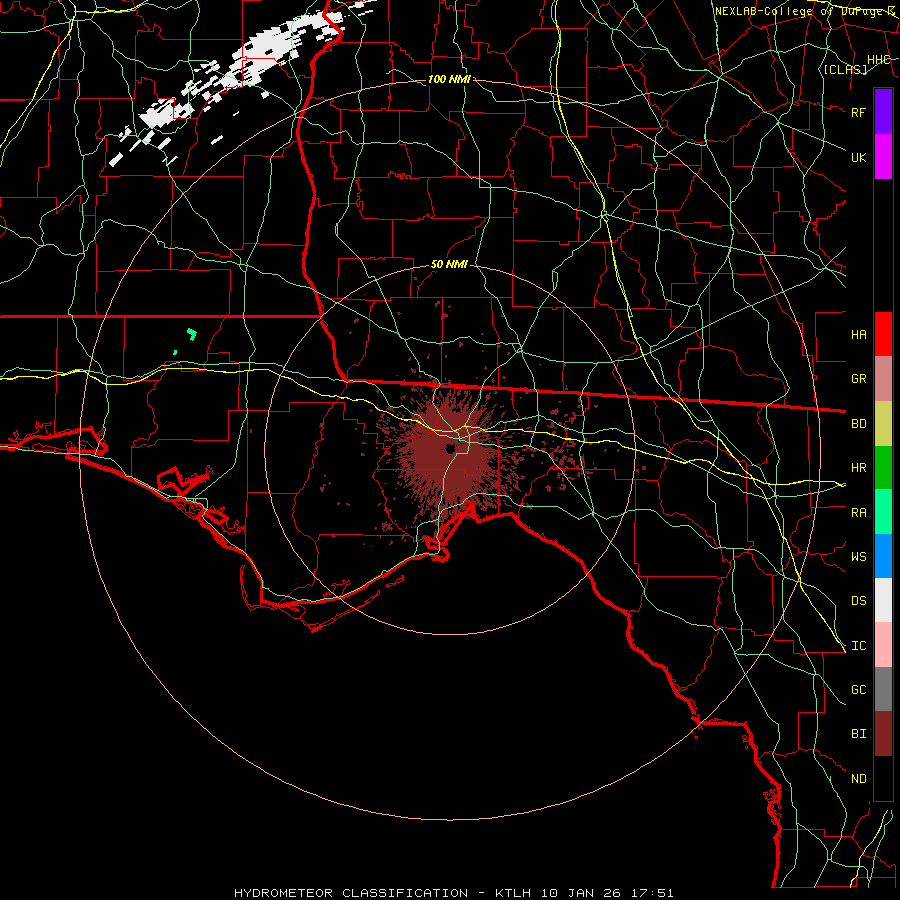Click the RF legend label
900x900 pixels.
(x=858, y=112)
